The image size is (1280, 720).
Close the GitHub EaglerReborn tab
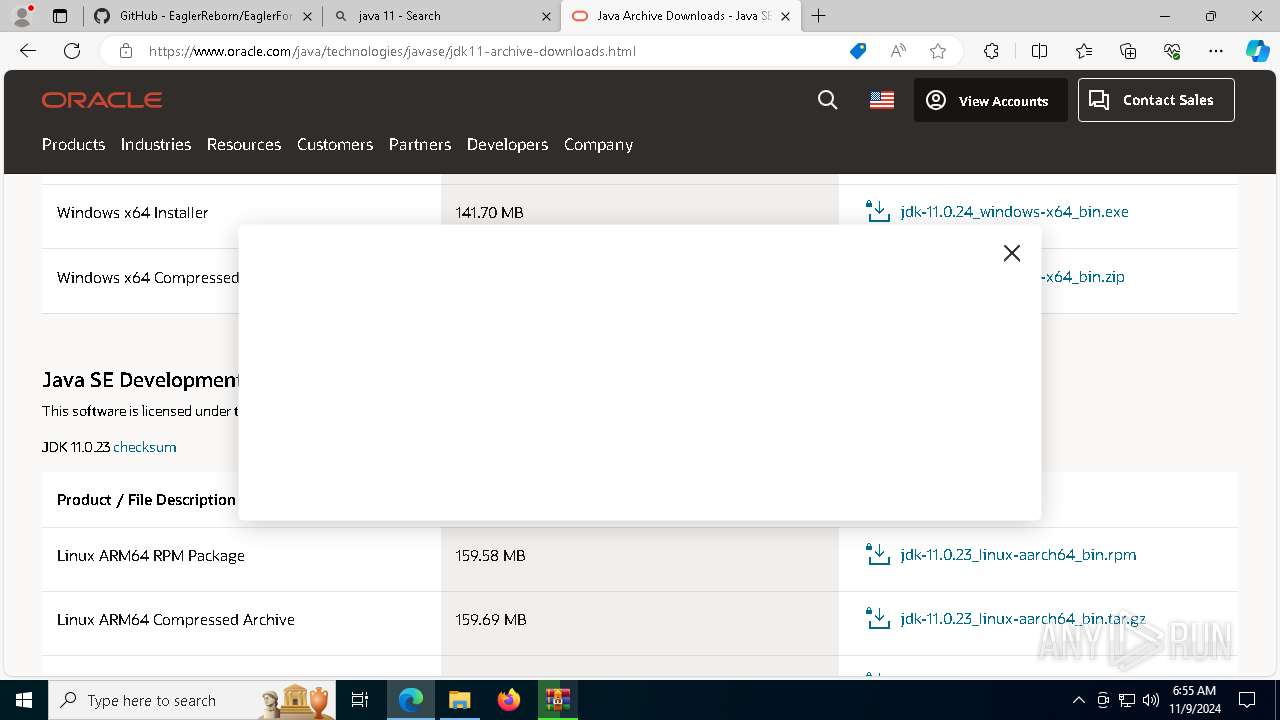pos(307,16)
